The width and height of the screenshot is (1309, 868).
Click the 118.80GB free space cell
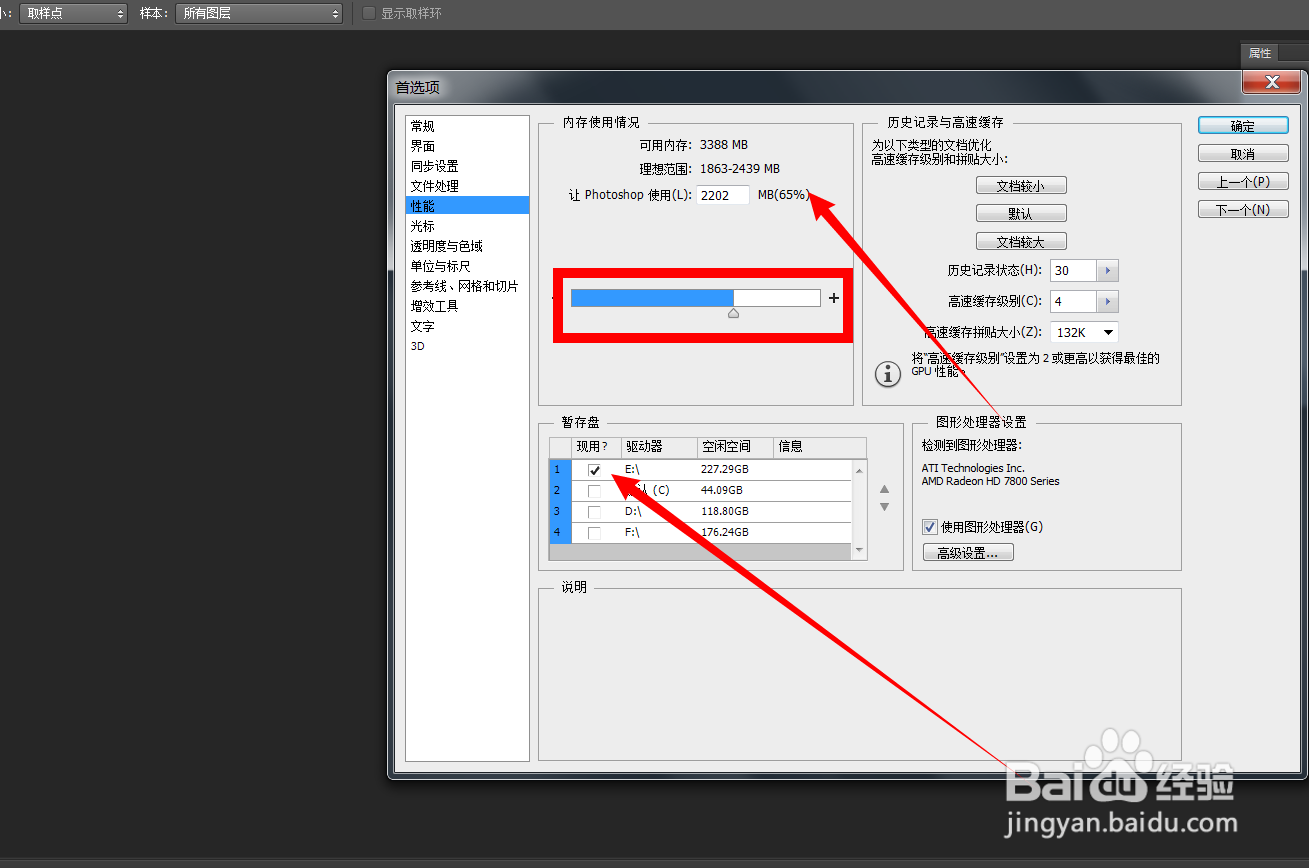725,511
